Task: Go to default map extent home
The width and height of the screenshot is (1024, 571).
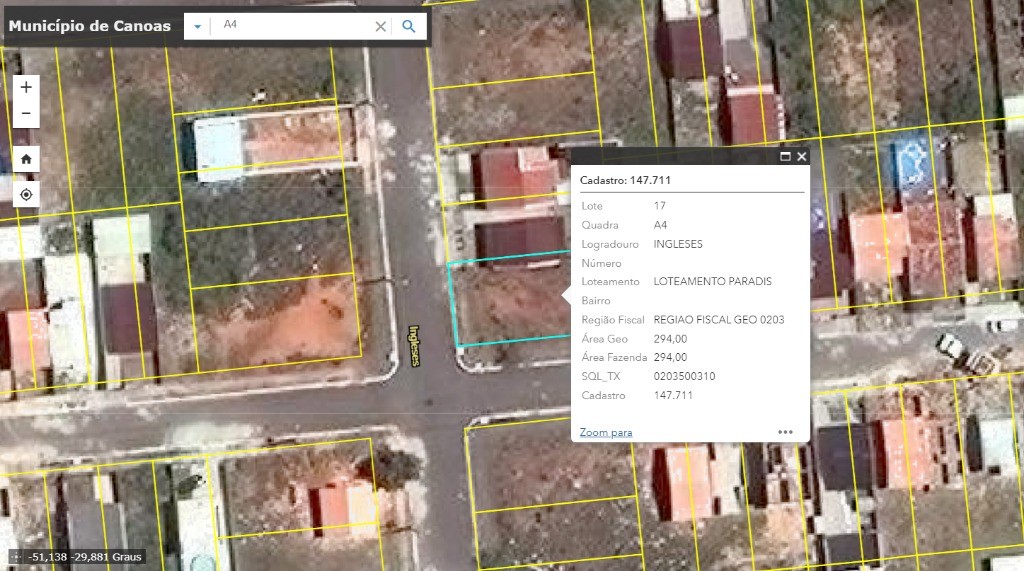Action: tap(26, 159)
